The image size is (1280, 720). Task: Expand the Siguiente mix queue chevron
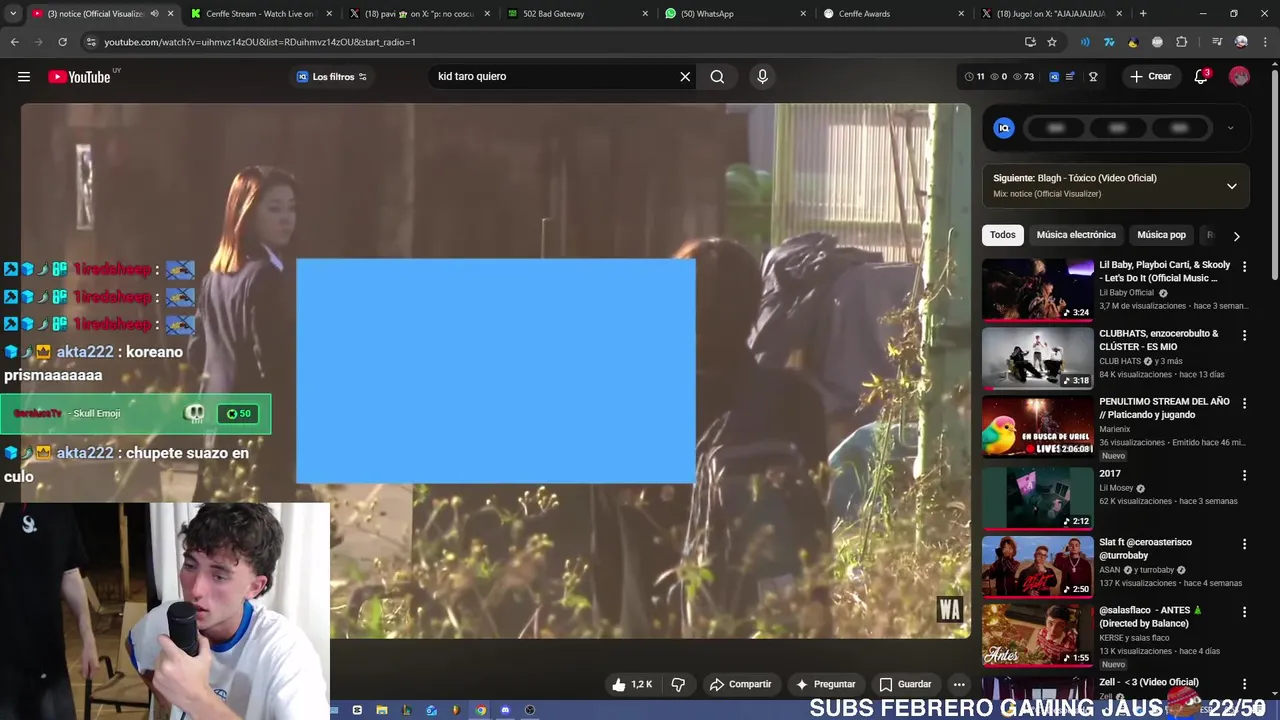tap(1232, 186)
